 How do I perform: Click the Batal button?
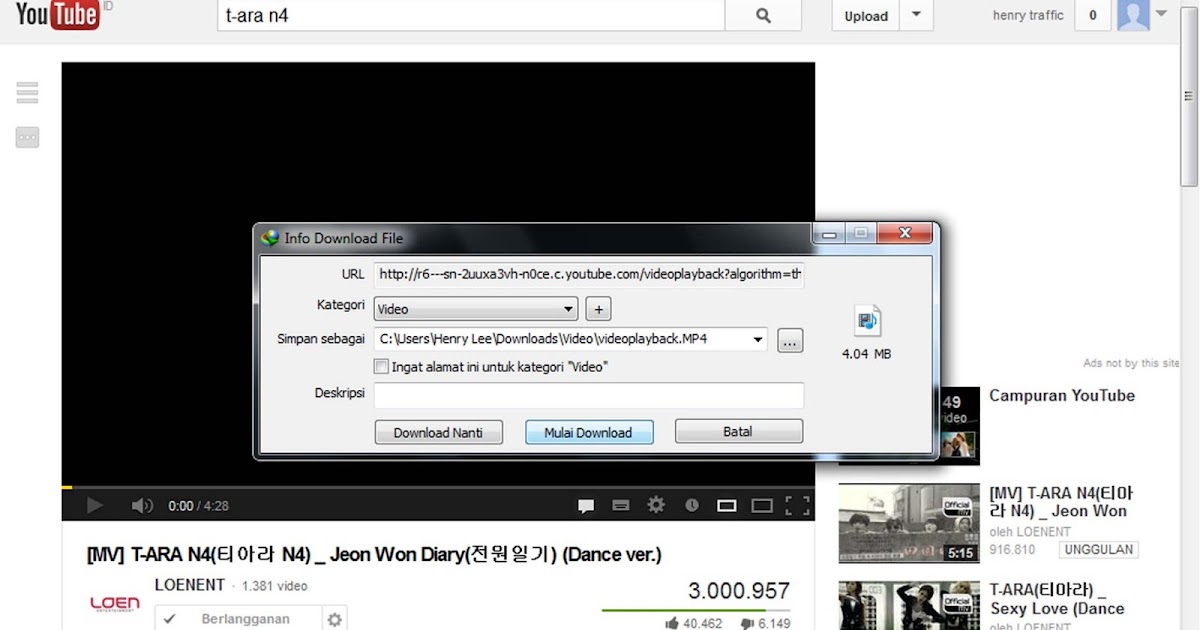coord(739,432)
